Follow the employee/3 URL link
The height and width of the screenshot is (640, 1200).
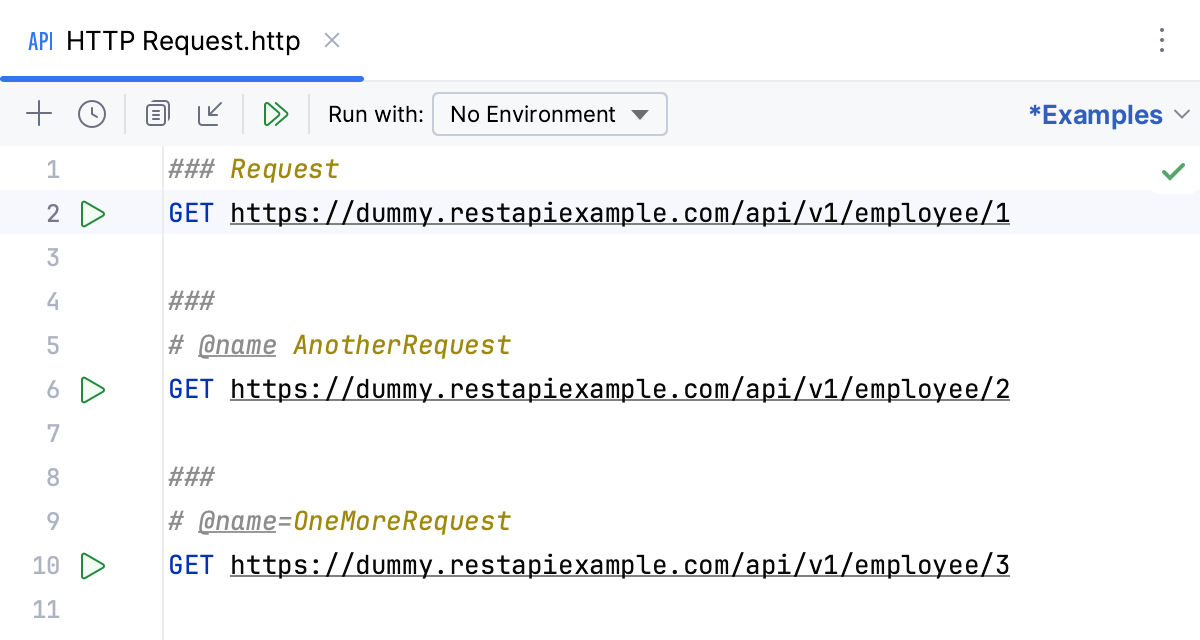620,565
